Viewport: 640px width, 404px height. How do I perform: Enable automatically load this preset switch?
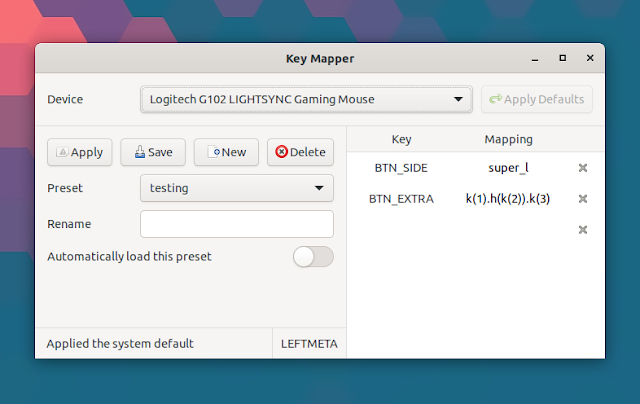(x=313, y=257)
